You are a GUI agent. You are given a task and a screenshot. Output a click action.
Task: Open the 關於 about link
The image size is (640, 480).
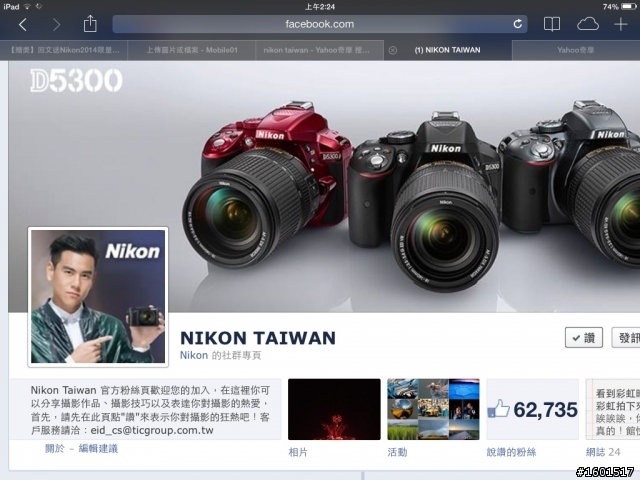point(55,449)
